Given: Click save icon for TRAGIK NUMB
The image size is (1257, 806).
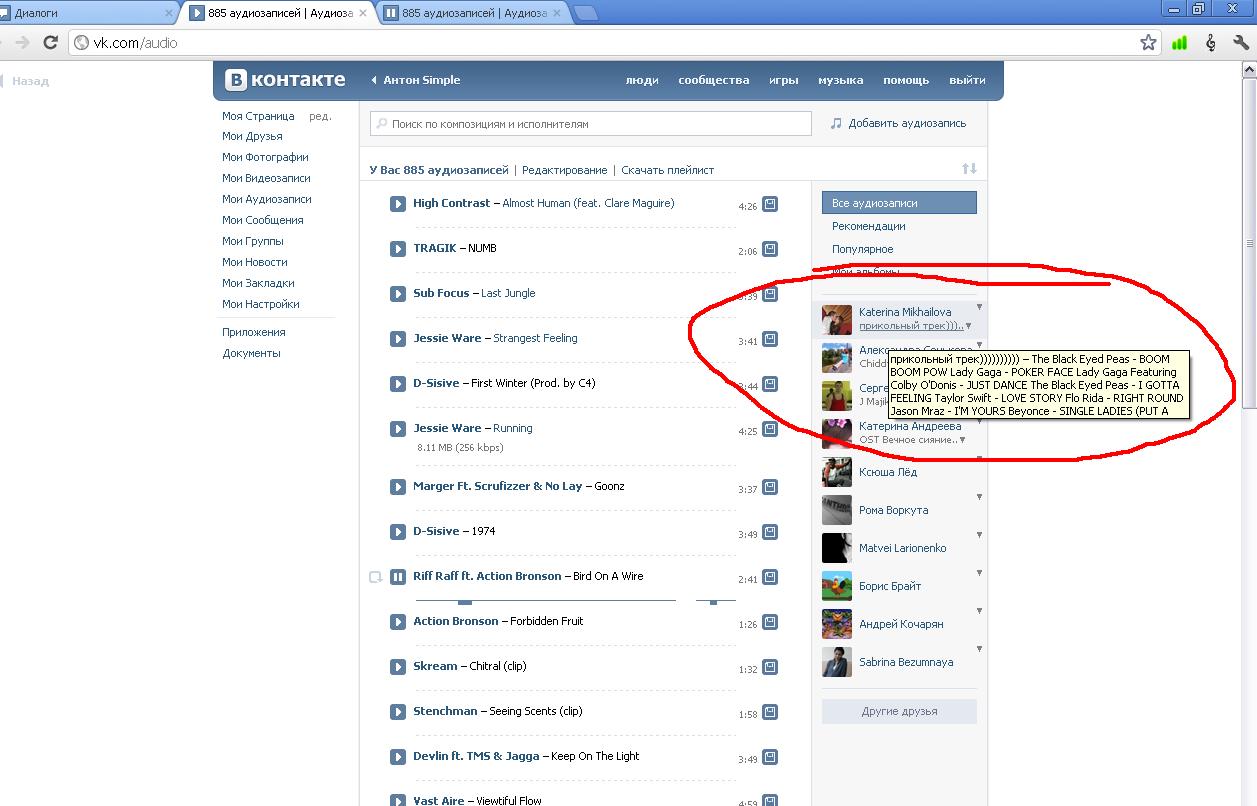Looking at the screenshot, I should coord(770,249).
